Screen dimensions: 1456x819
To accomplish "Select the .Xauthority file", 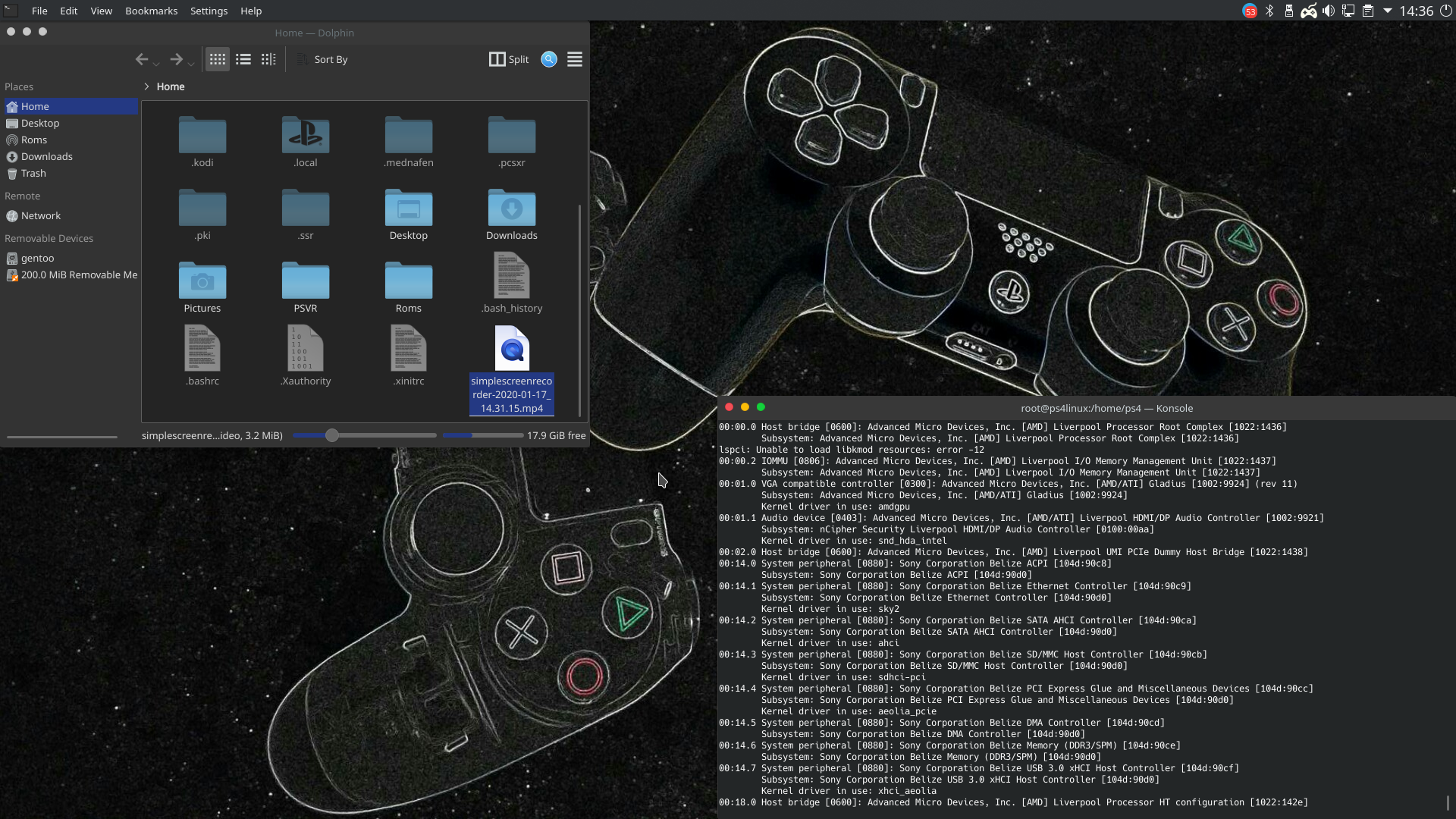I will coord(306,356).
